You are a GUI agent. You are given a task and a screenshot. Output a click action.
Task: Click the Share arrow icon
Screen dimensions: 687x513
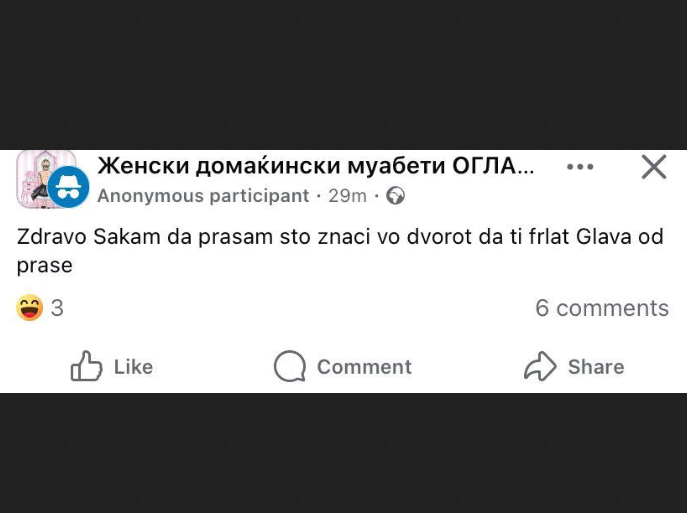540,367
